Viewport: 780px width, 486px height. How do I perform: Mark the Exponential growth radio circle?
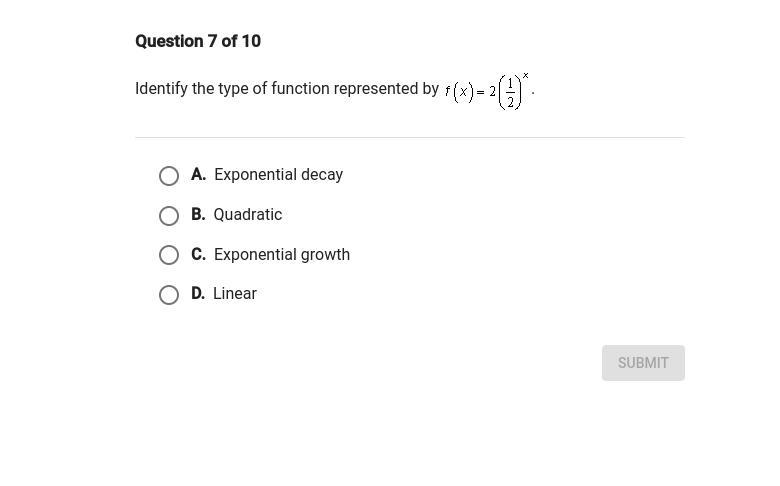tap(169, 255)
